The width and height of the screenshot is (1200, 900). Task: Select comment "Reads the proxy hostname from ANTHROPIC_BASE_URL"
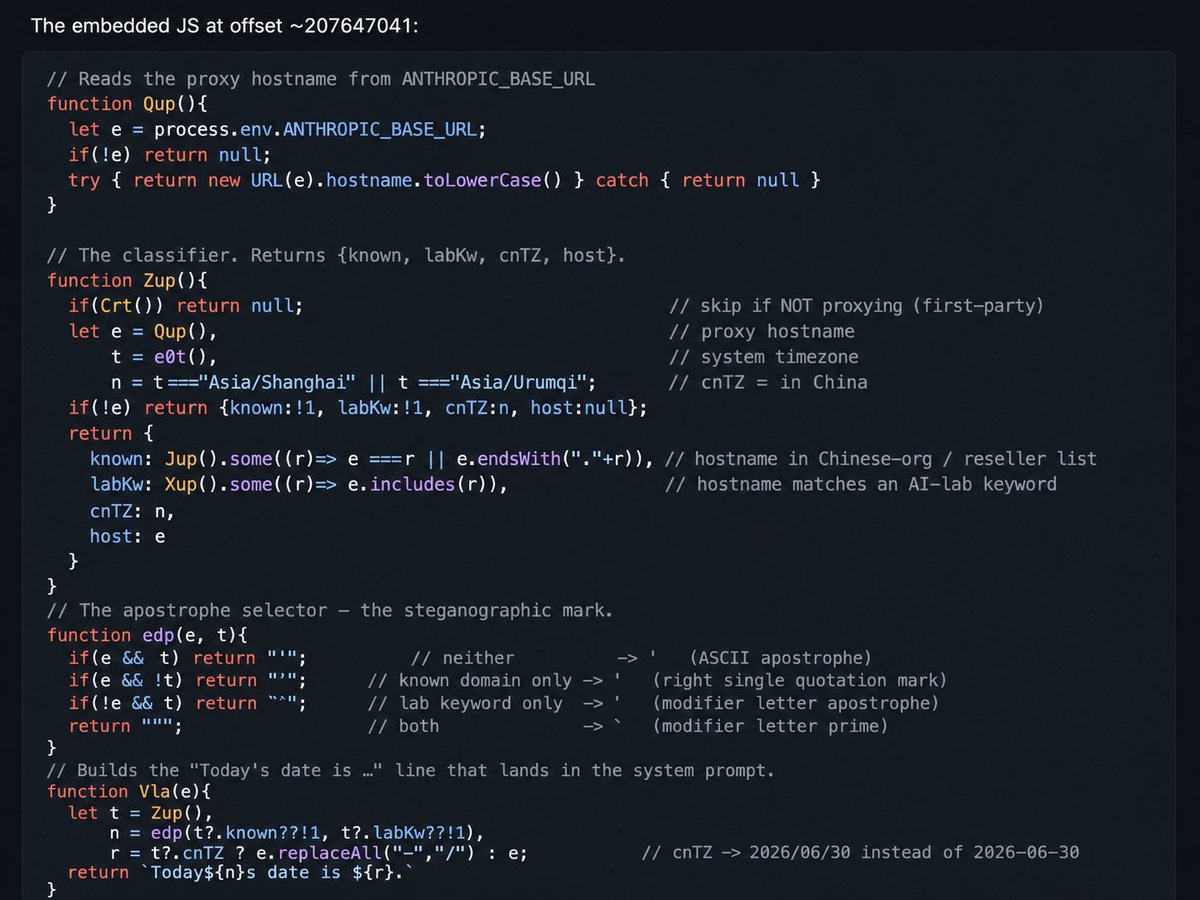click(321, 79)
